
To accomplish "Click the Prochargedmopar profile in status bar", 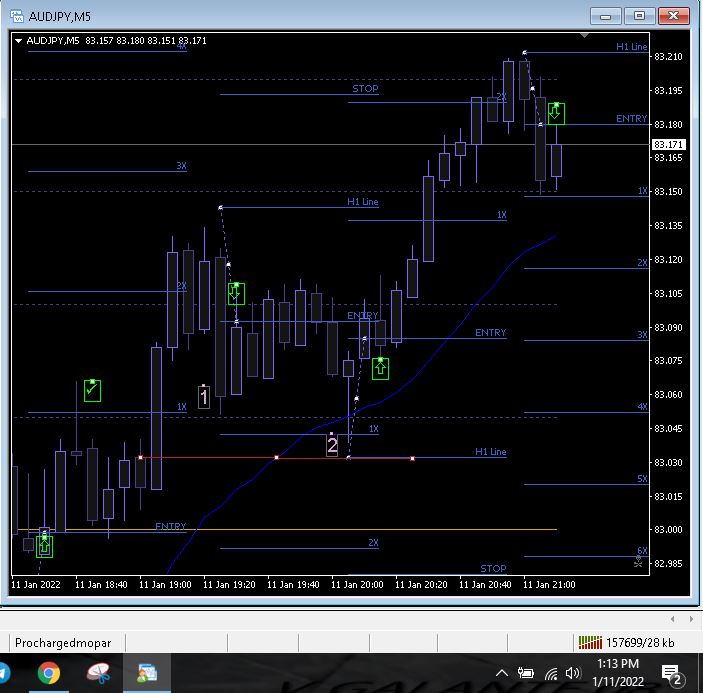I will [63, 643].
